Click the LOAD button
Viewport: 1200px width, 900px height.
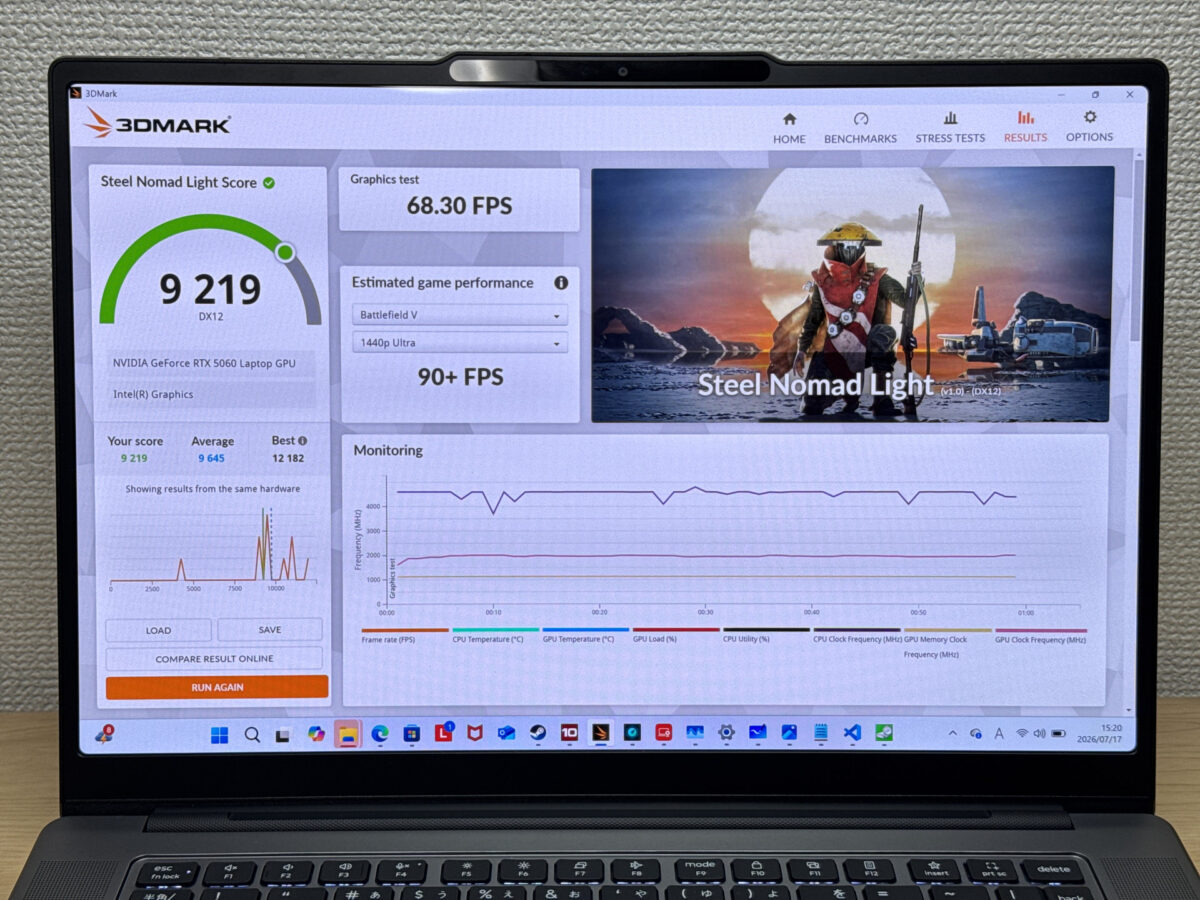coord(158,630)
